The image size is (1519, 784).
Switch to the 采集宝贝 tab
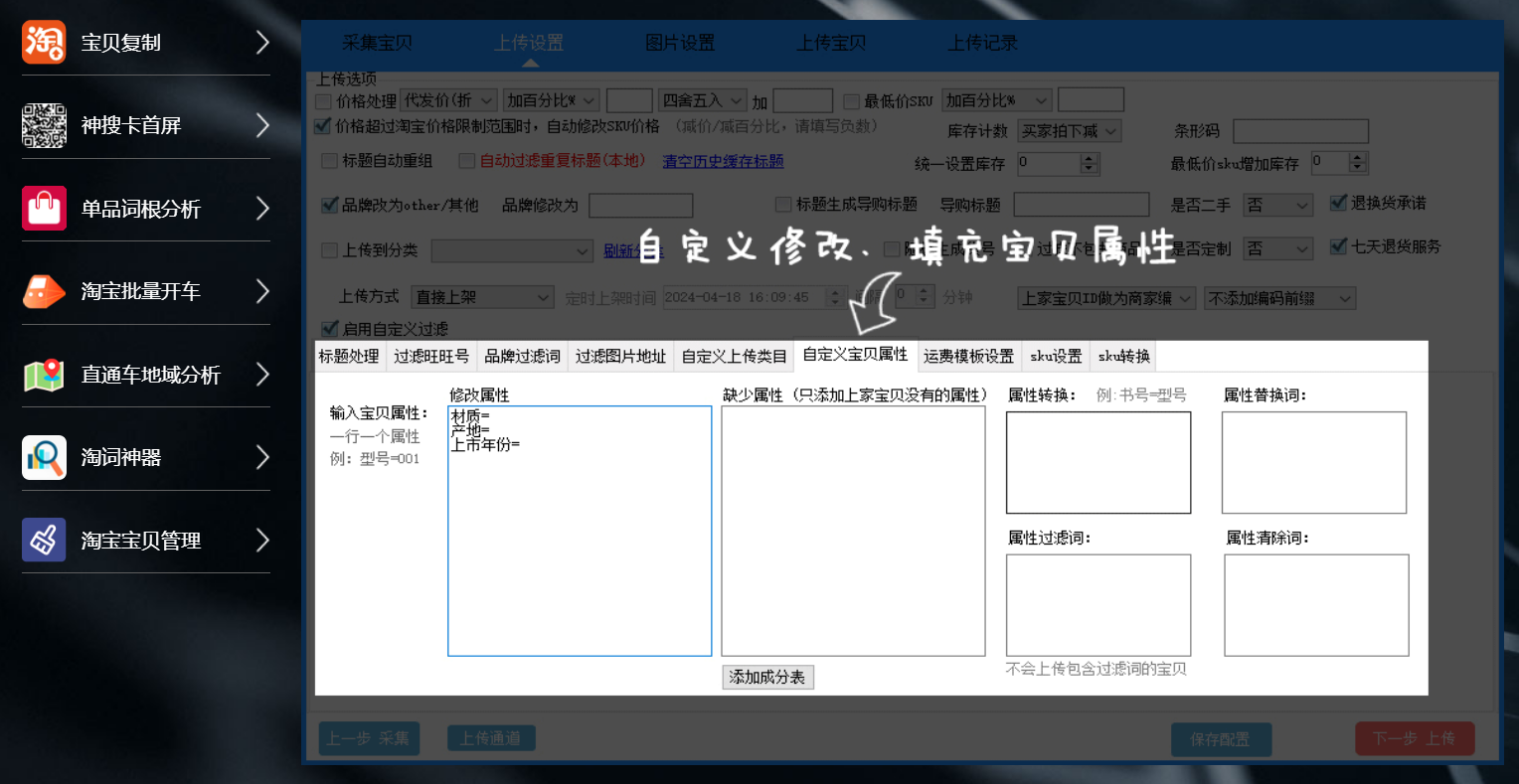coord(378,43)
